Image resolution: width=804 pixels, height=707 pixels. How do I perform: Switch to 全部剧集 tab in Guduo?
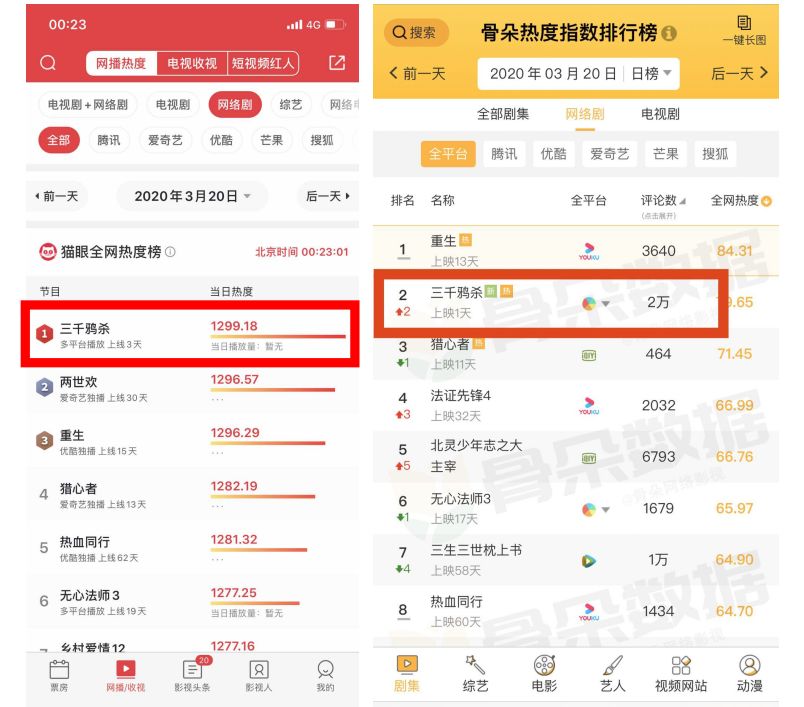(503, 114)
